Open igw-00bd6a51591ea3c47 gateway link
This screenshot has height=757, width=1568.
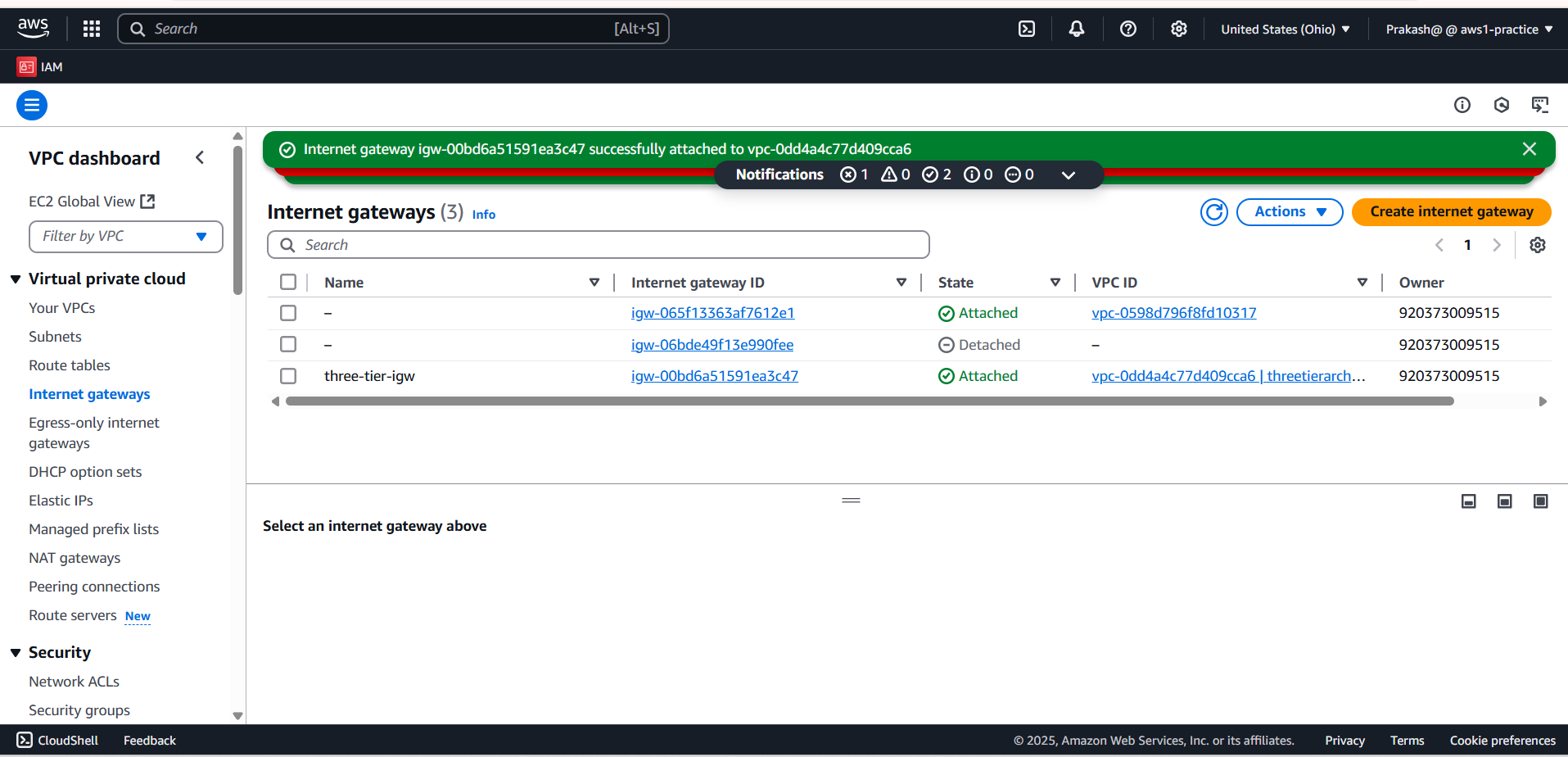tap(715, 376)
